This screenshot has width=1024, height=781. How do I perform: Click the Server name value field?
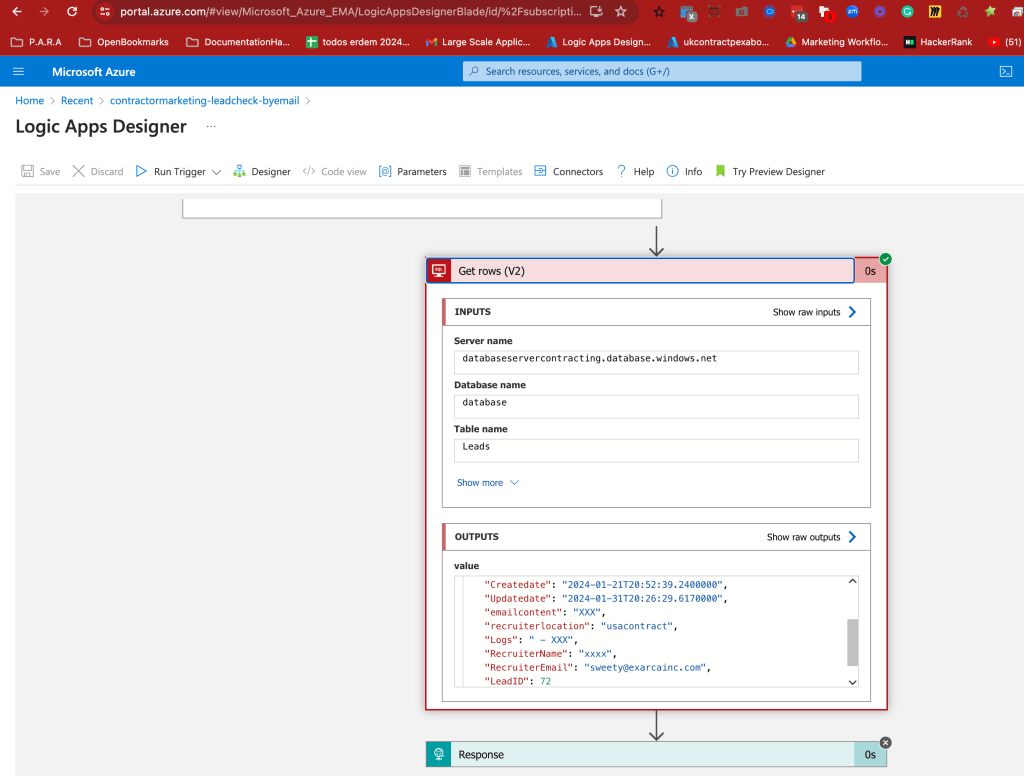tap(656, 362)
